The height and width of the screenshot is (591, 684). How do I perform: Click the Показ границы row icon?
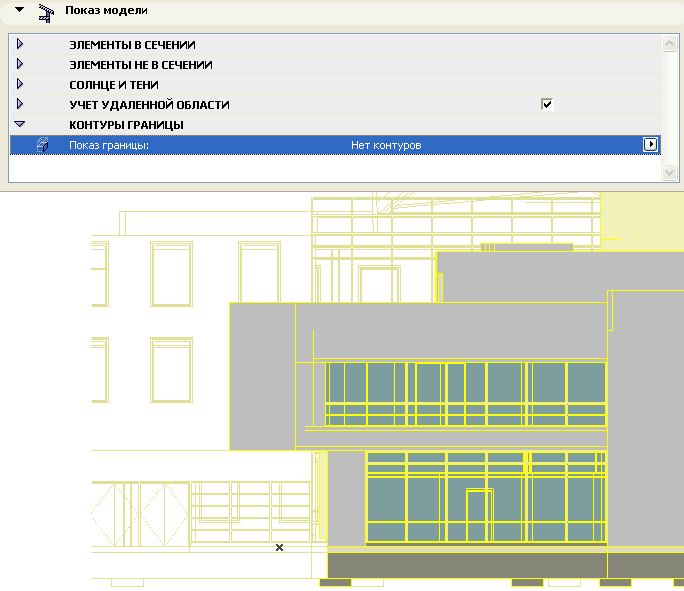click(x=42, y=145)
